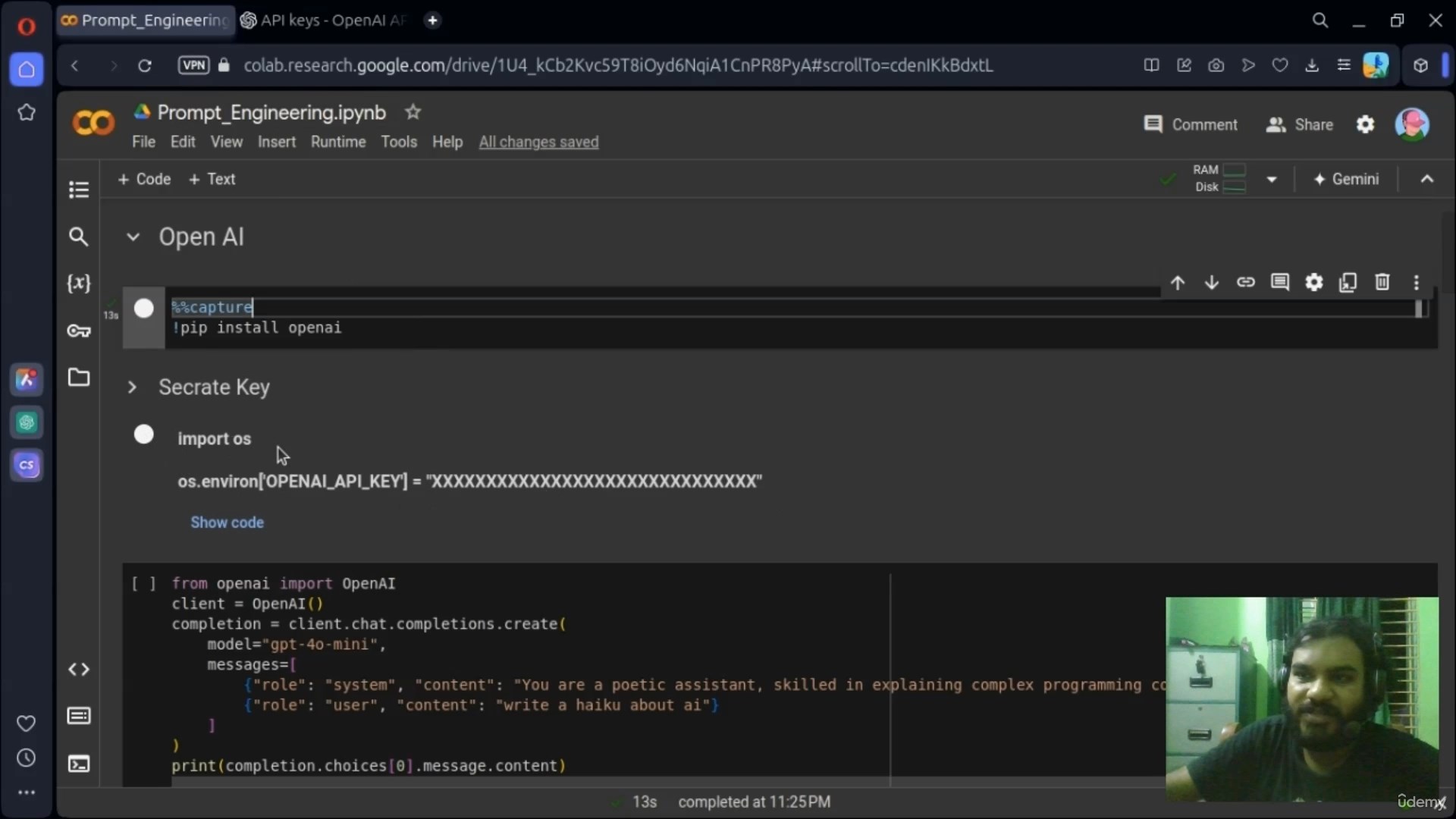The width and height of the screenshot is (1456, 819).
Task: Open browser easy setup sliders icon
Action: 1343,65
